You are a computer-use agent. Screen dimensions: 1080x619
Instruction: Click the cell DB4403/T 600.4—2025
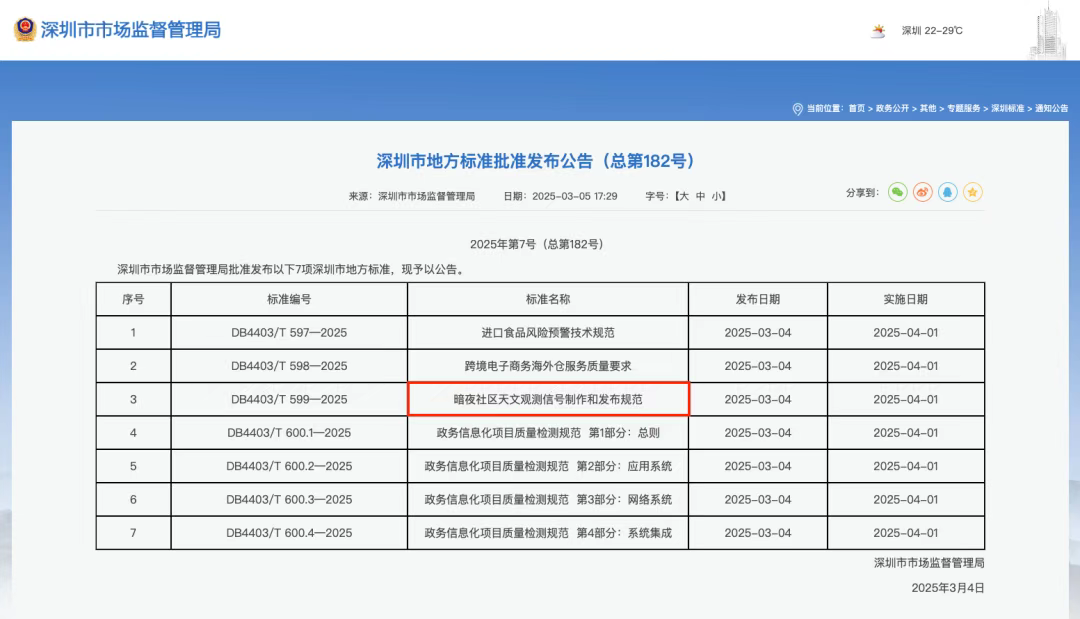click(289, 533)
